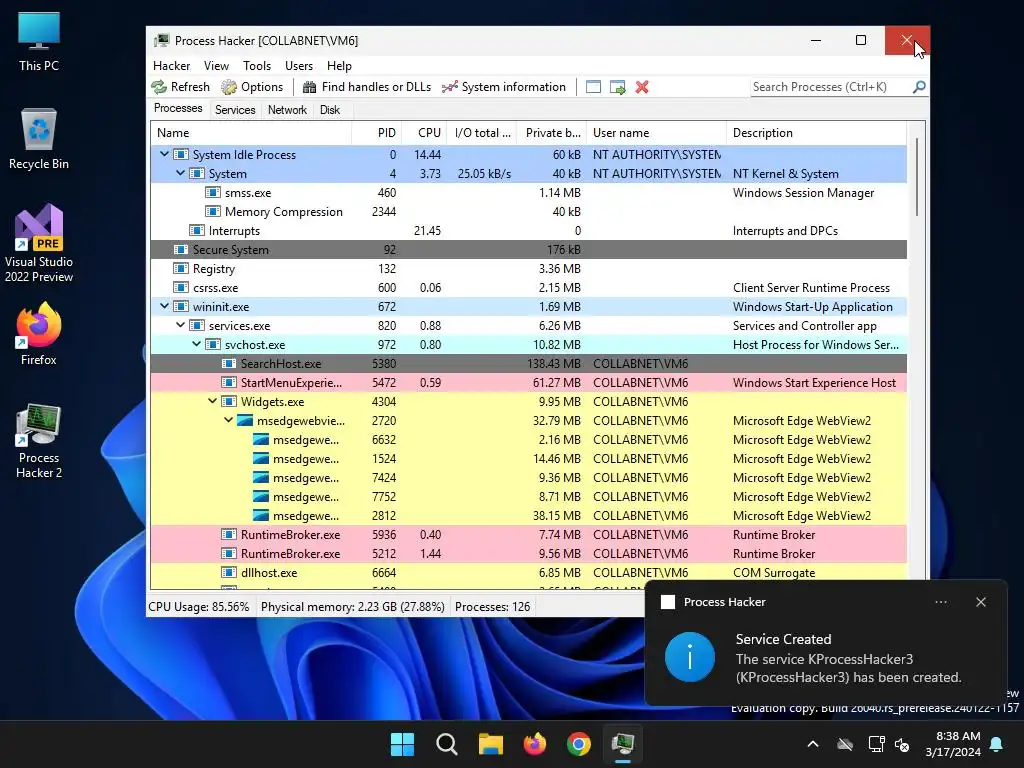Click Find handles or DLLs binoculars icon
The width and height of the screenshot is (1024, 768).
310,87
